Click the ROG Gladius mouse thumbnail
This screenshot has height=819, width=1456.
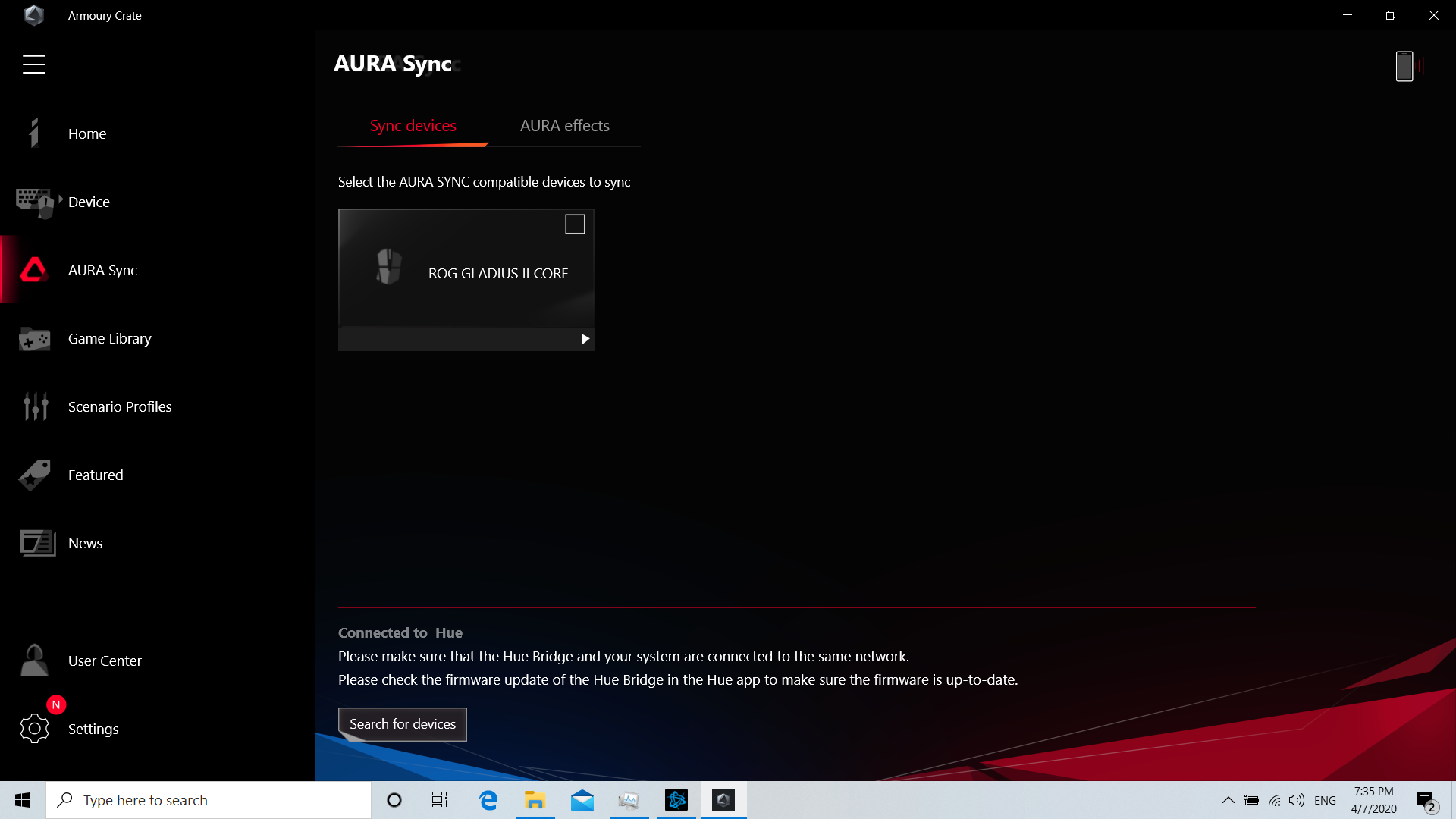(x=389, y=267)
